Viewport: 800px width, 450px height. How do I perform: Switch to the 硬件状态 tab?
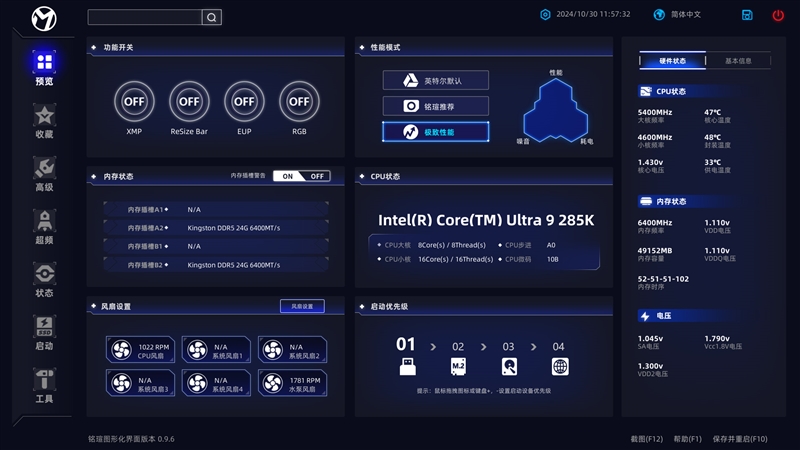point(673,61)
